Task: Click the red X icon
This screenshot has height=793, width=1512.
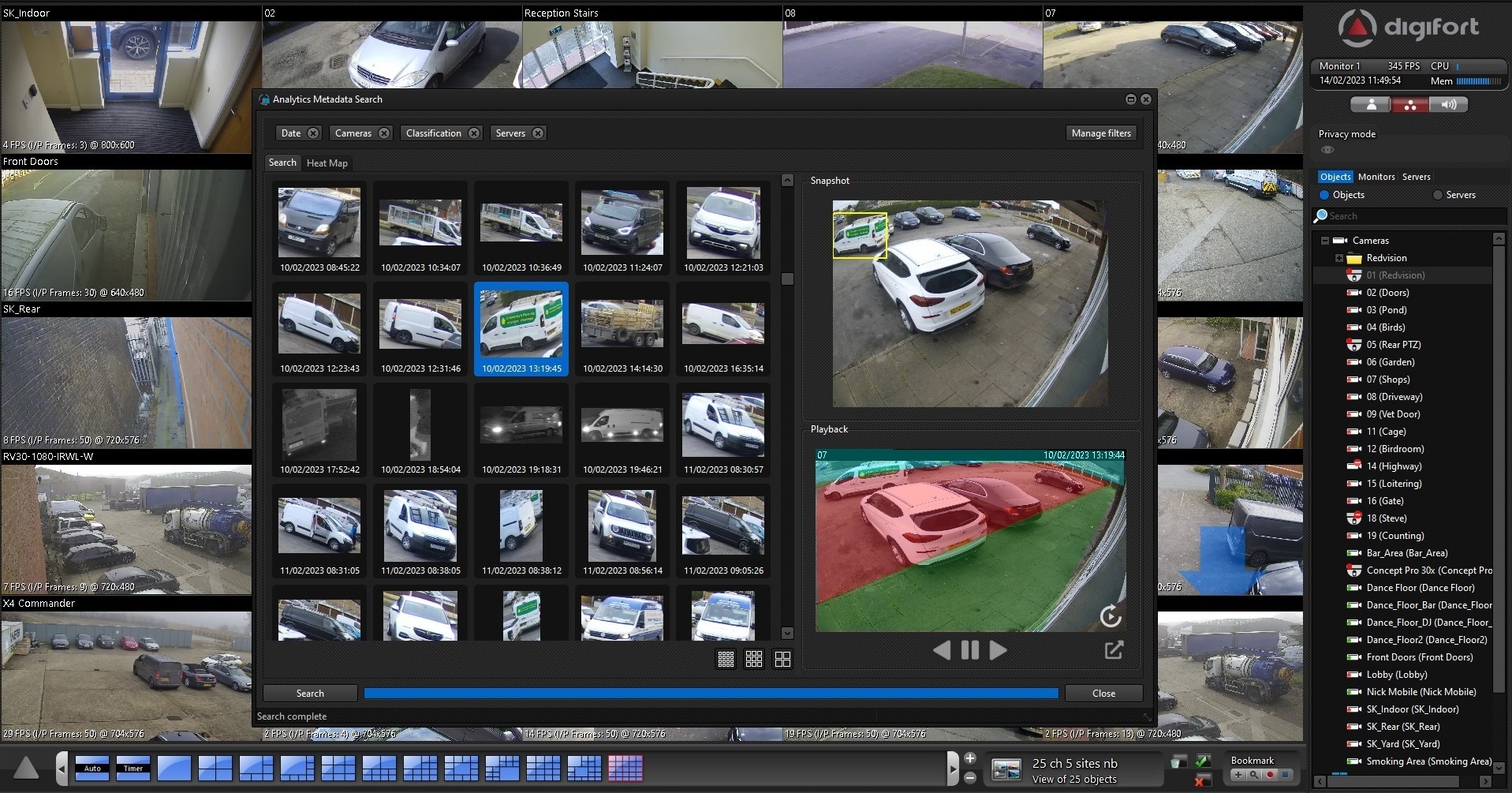Action: tap(1201, 780)
